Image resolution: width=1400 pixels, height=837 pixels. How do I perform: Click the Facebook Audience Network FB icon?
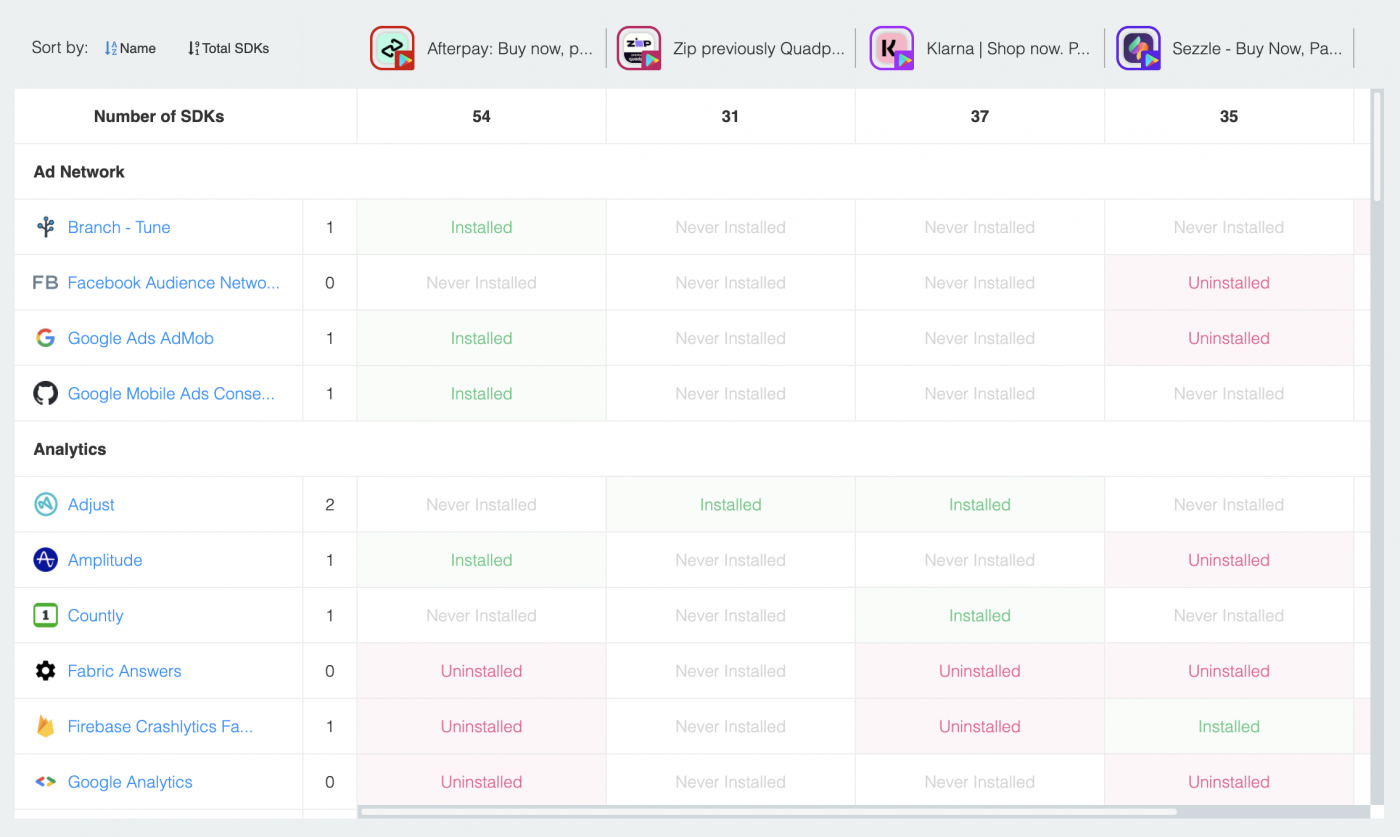[x=46, y=283]
